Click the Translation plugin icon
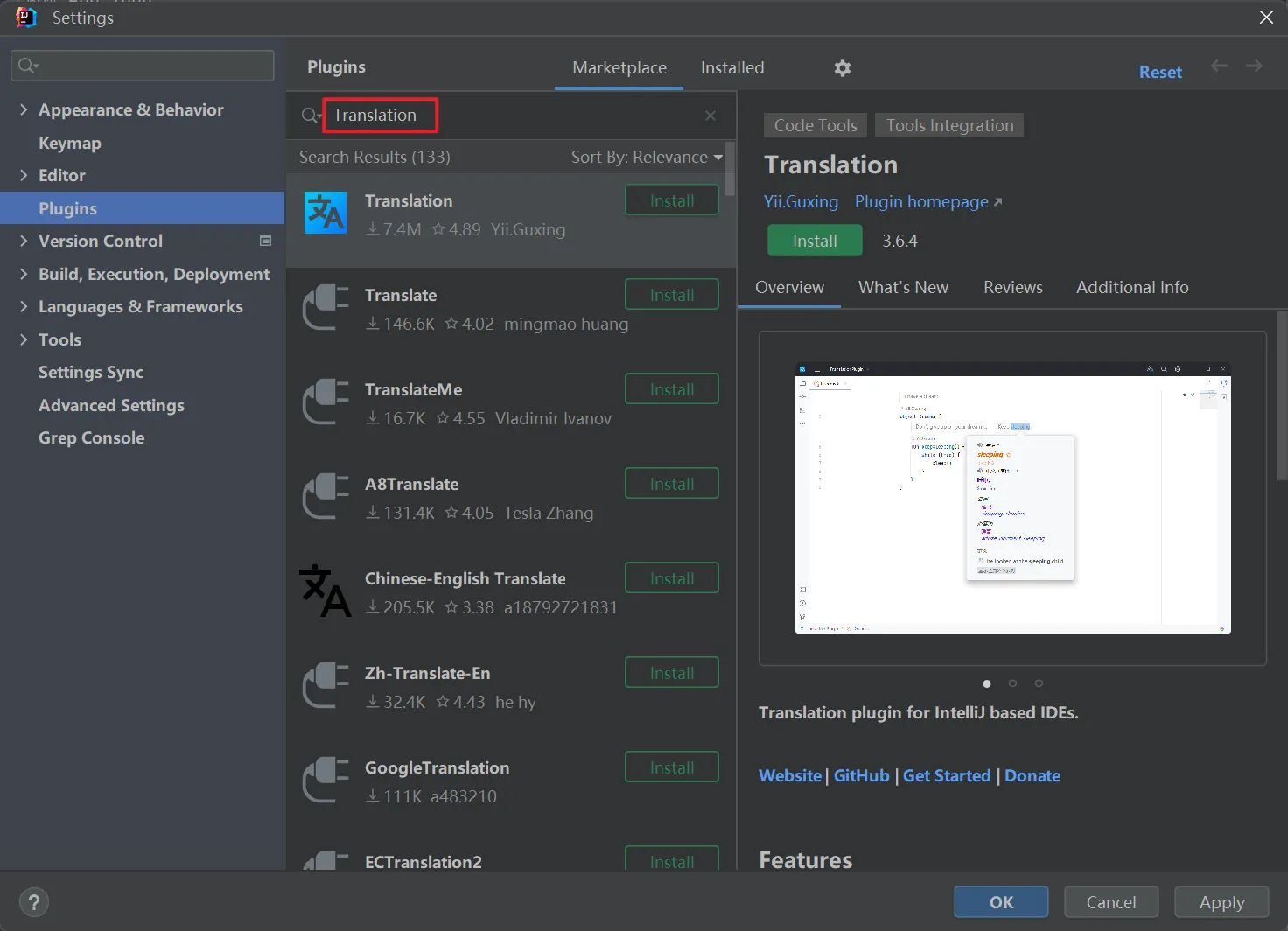Image resolution: width=1288 pixels, height=931 pixels. pos(325,213)
